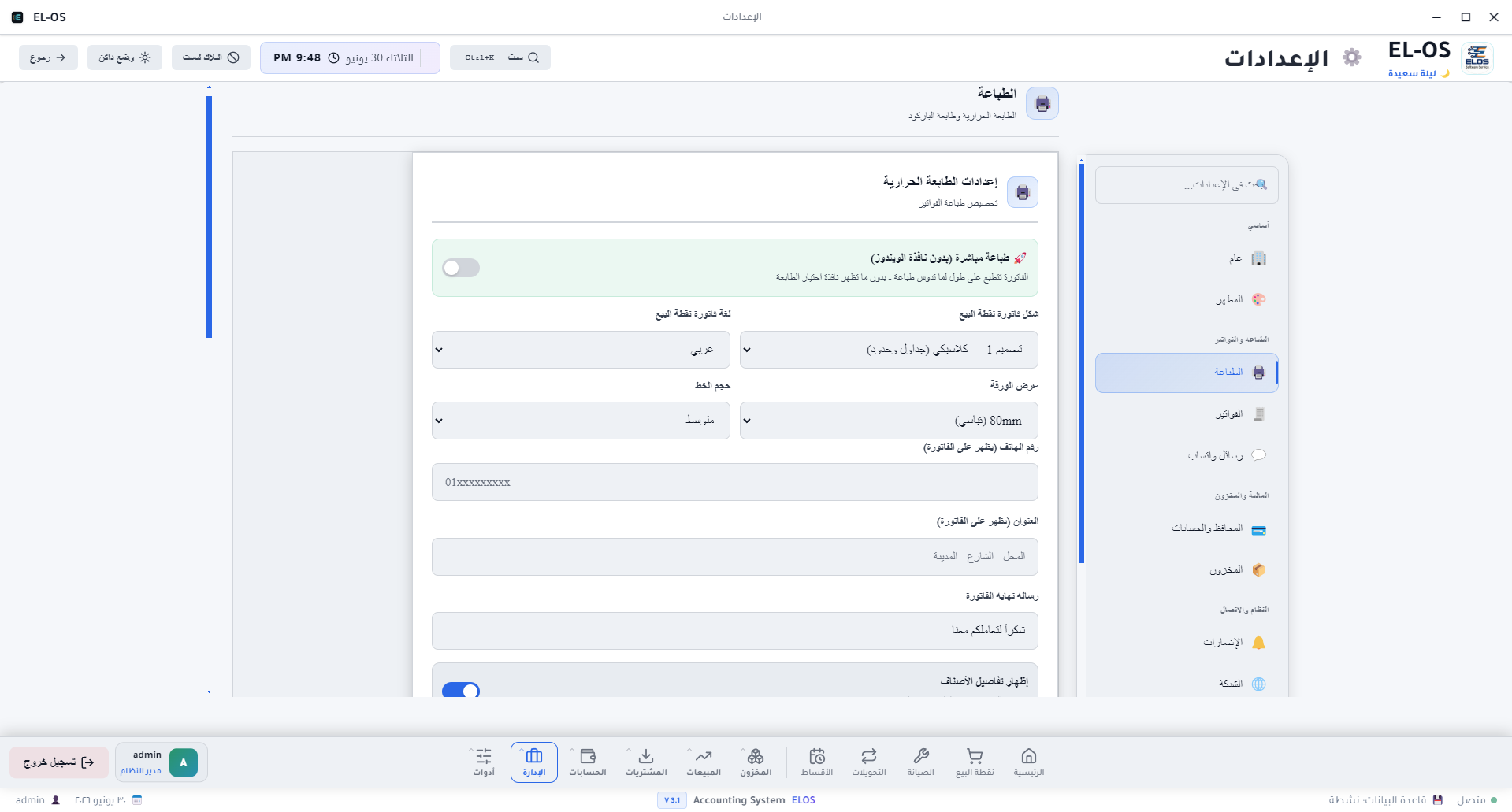Open المظهر appearance settings section

point(1187,299)
